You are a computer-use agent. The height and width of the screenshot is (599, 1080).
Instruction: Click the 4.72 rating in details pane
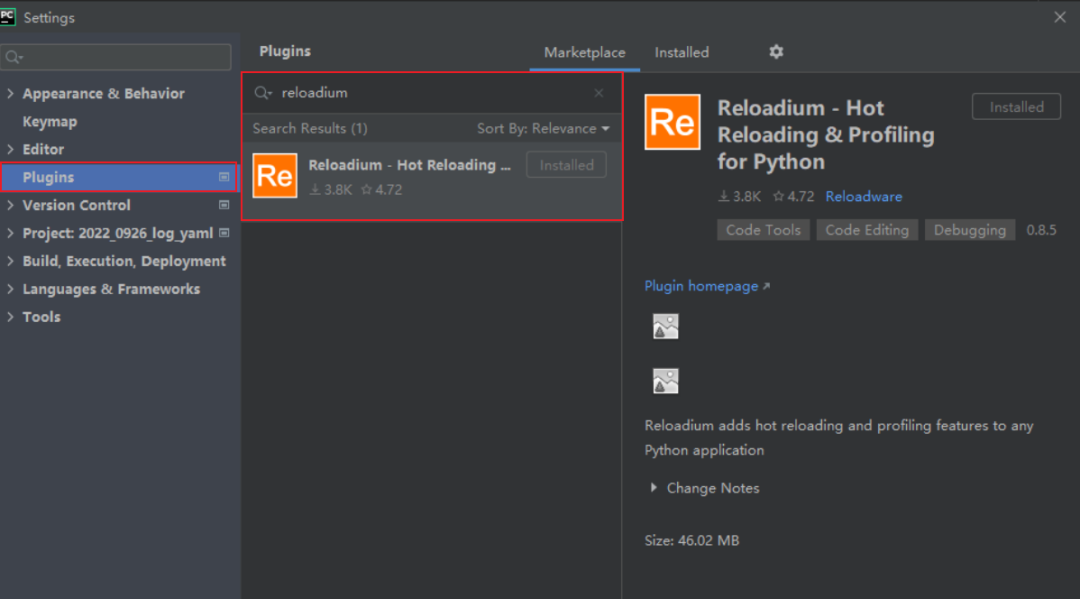793,197
